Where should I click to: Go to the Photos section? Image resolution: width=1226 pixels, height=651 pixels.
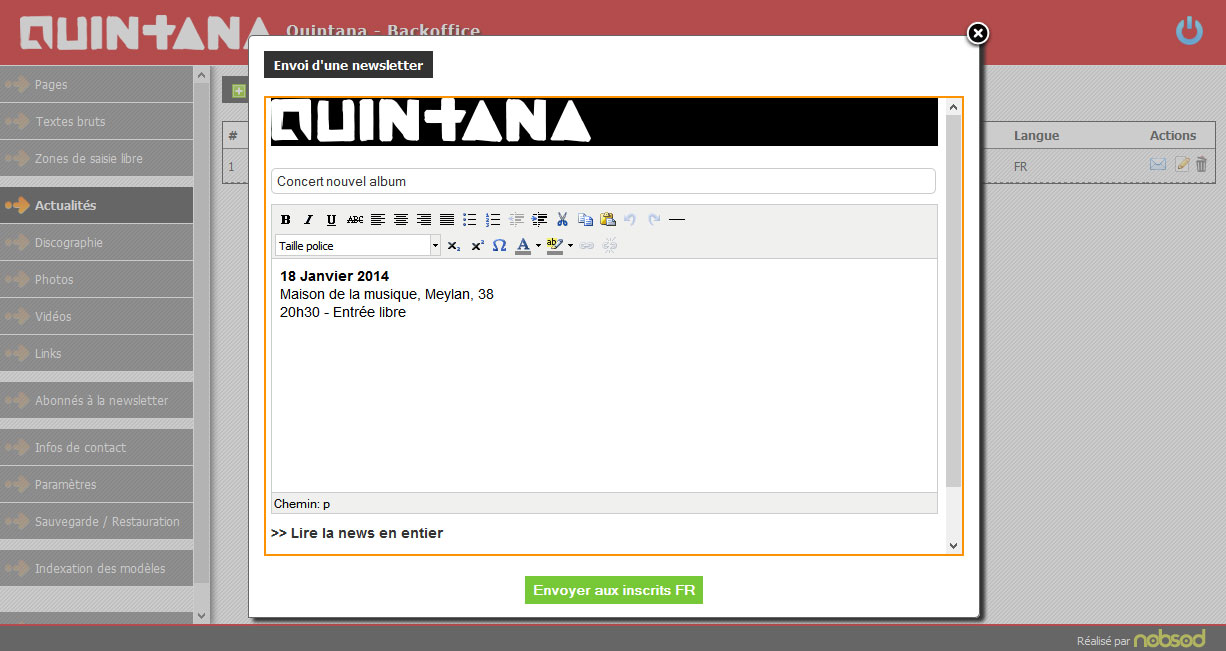96,279
